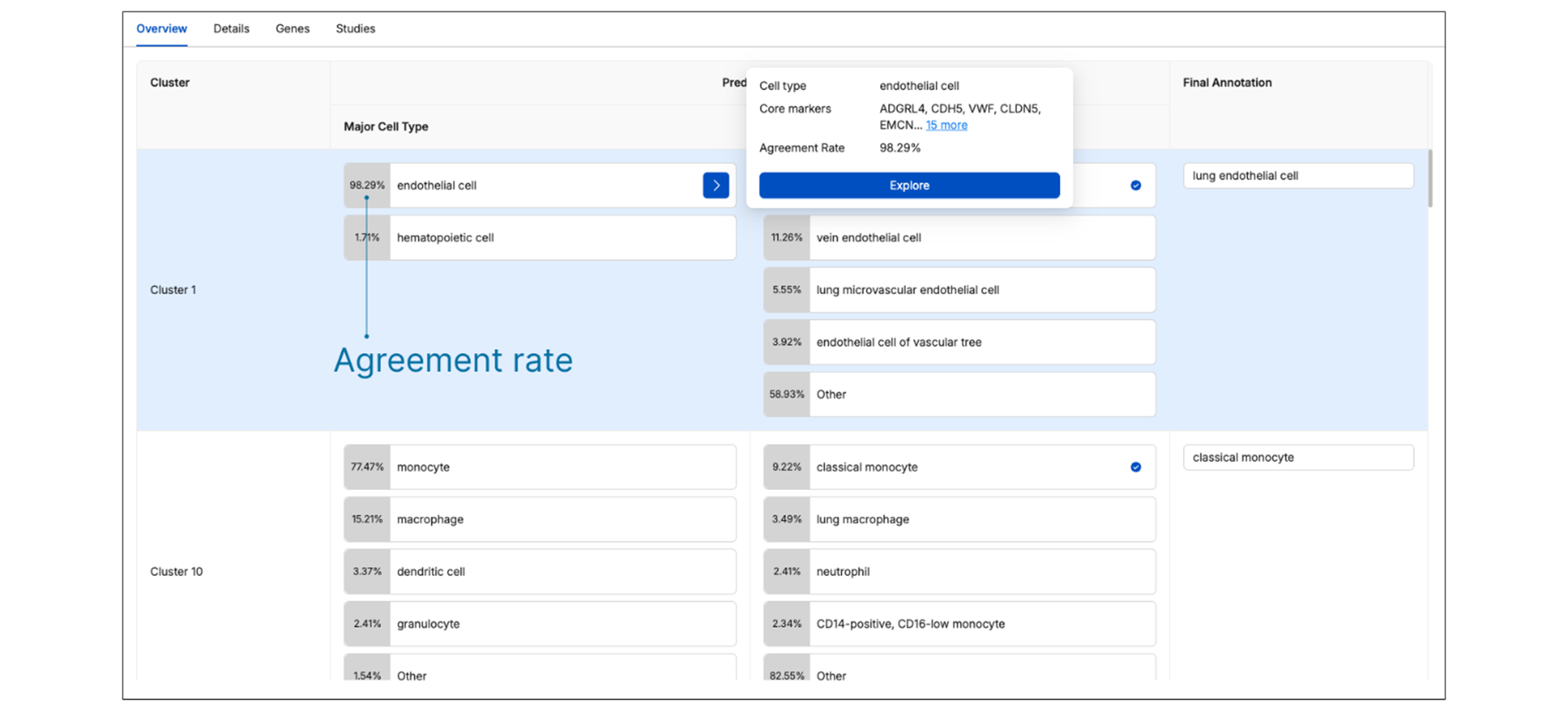Switch to the Overview tab
The height and width of the screenshot is (712, 1568).
click(161, 29)
